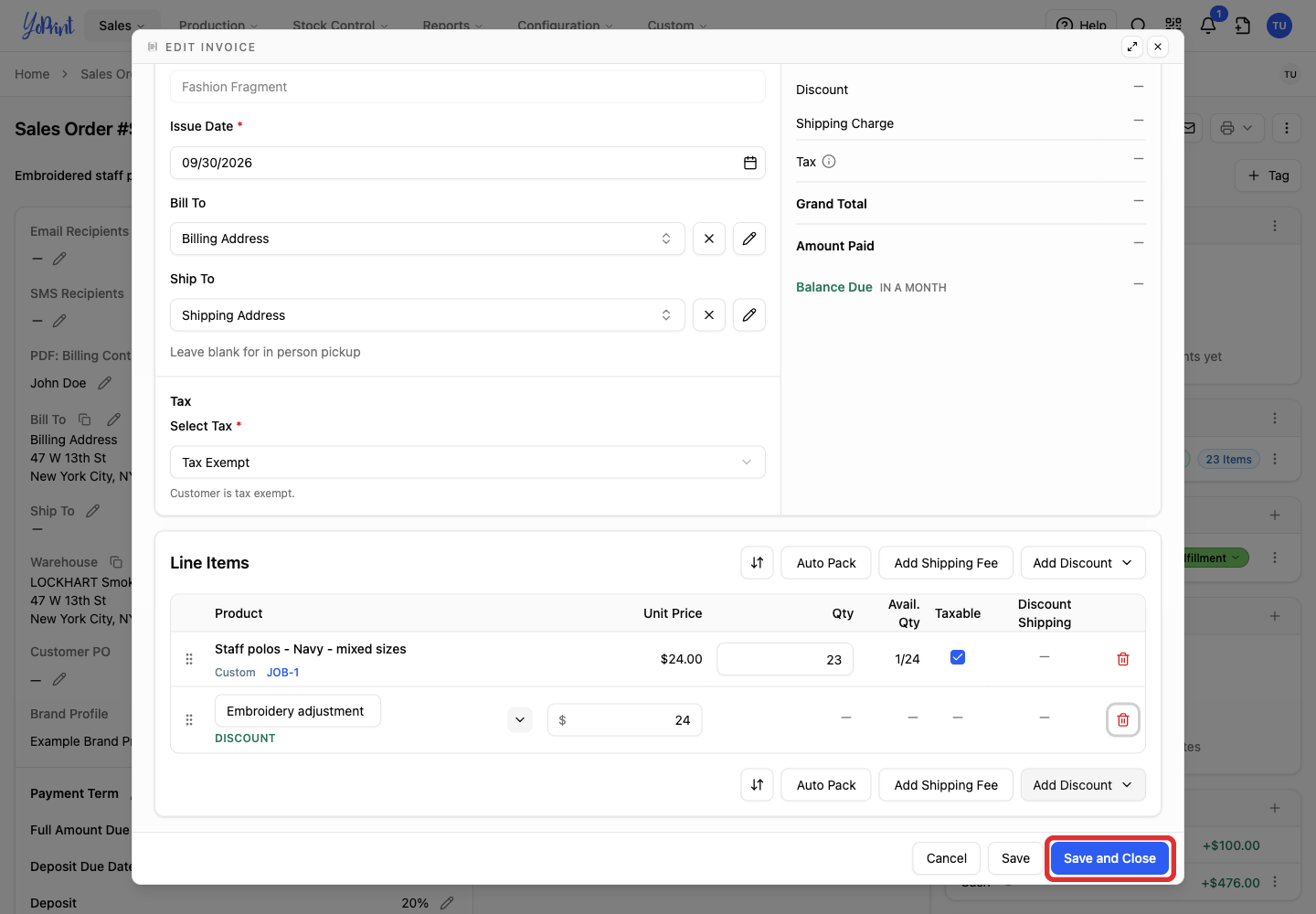
Task: Click the sort icon below the line items table
Action: 757,785
